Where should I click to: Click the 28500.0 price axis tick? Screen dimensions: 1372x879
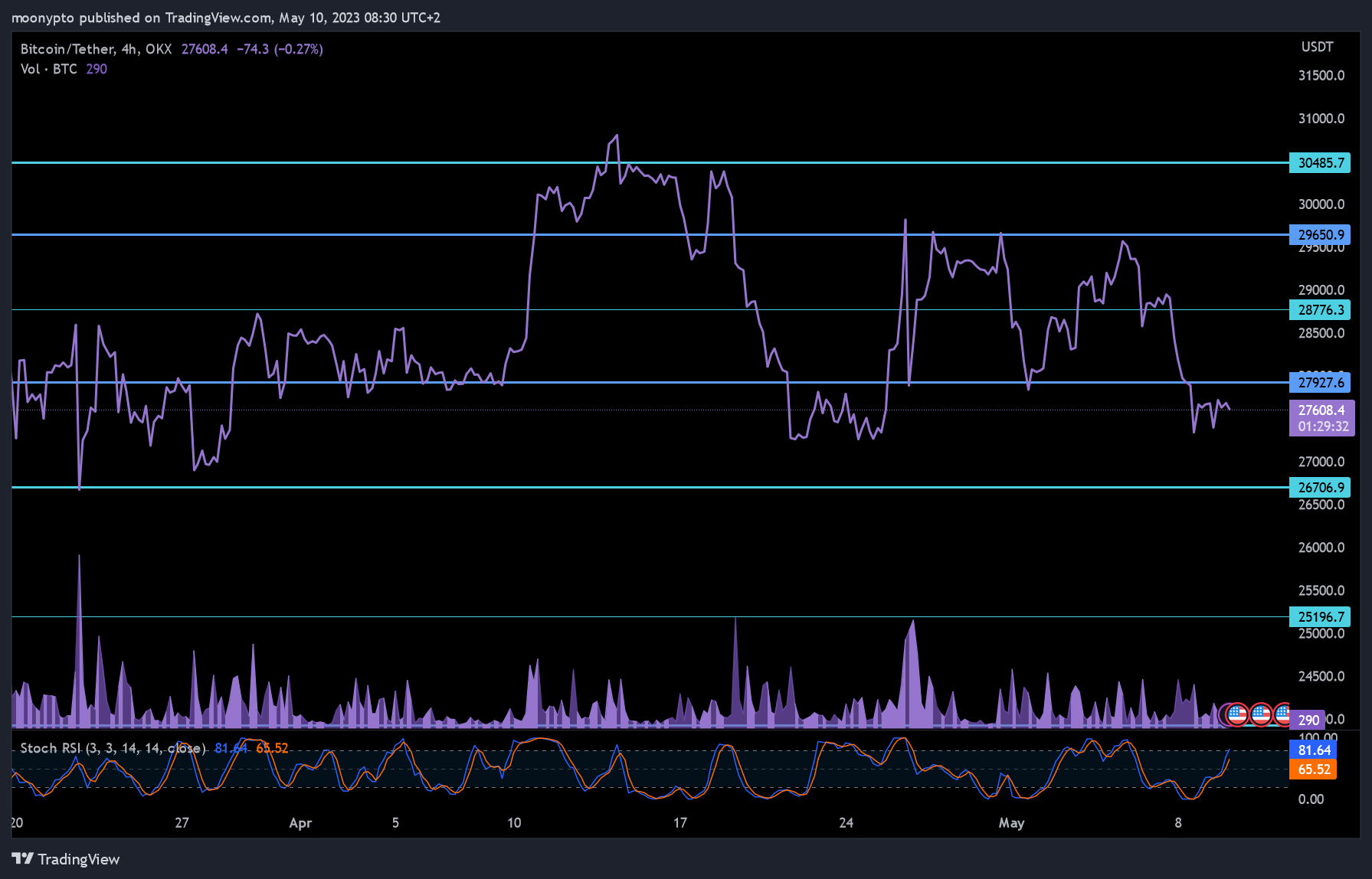click(1321, 333)
